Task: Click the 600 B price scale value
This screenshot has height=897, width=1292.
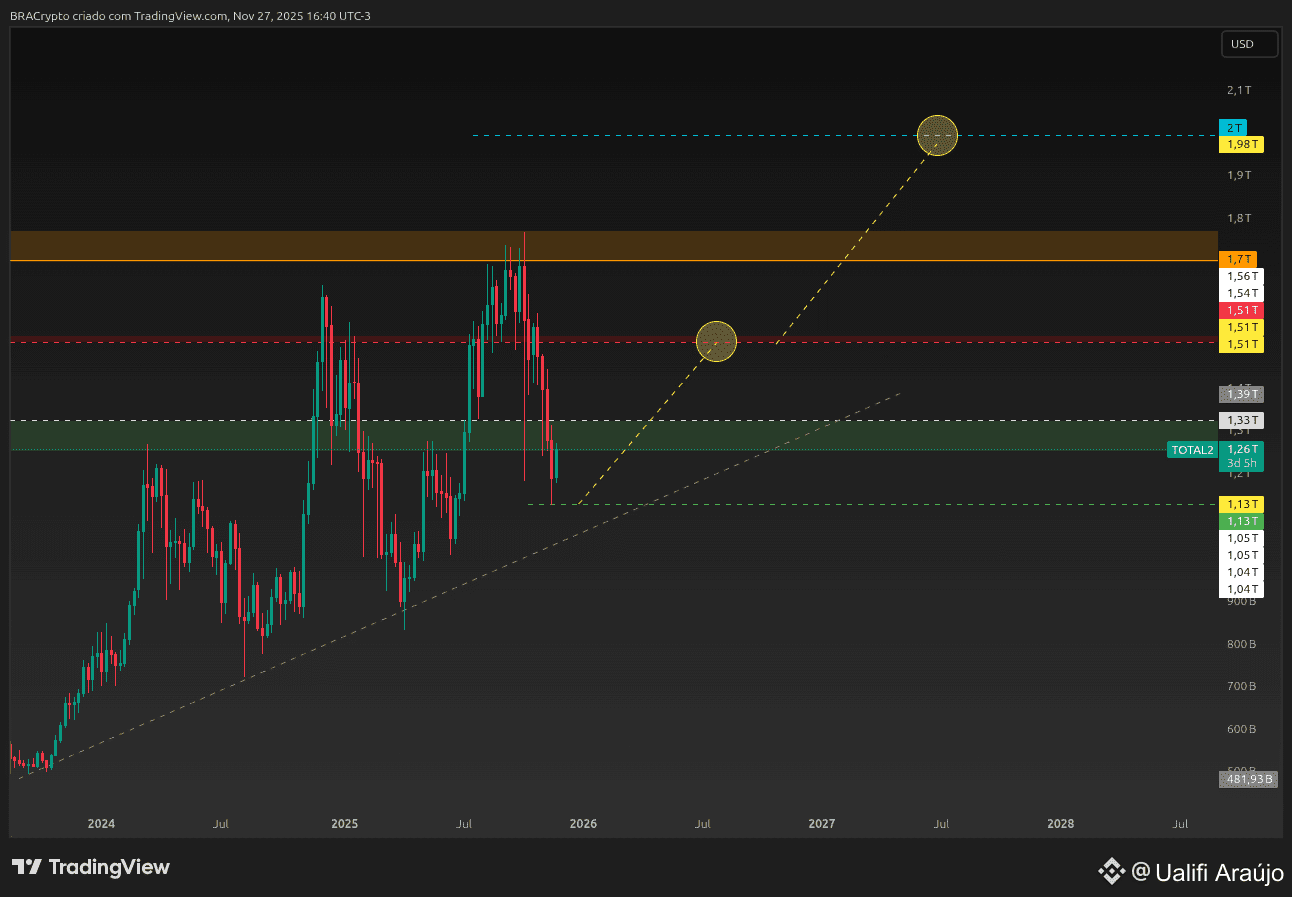Action: [1240, 729]
